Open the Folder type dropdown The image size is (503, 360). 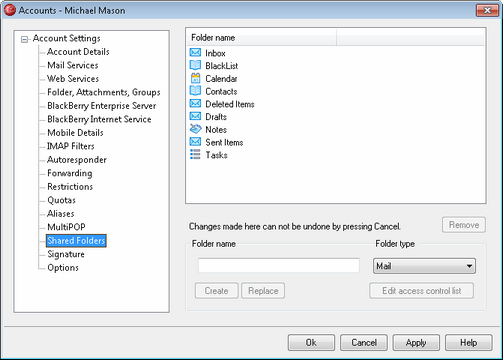coord(424,266)
